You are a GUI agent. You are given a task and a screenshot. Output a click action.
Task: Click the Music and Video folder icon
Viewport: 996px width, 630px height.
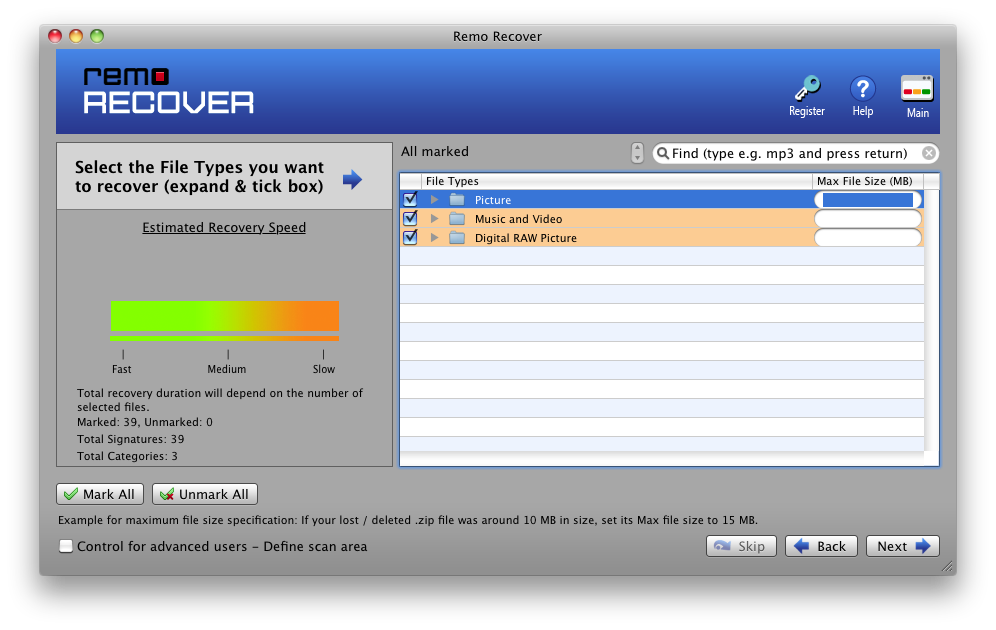(x=457, y=218)
